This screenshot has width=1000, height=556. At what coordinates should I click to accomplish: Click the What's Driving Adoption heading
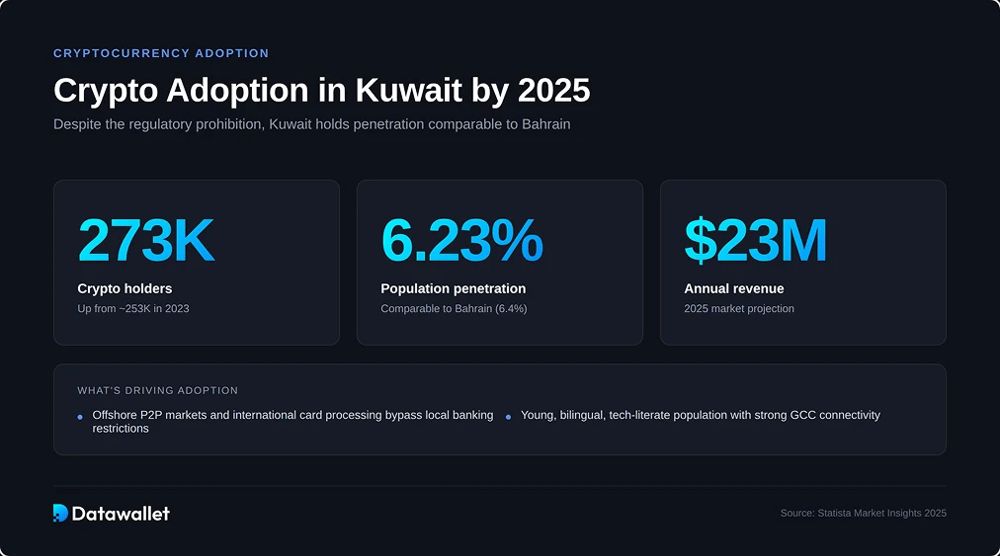(x=158, y=390)
